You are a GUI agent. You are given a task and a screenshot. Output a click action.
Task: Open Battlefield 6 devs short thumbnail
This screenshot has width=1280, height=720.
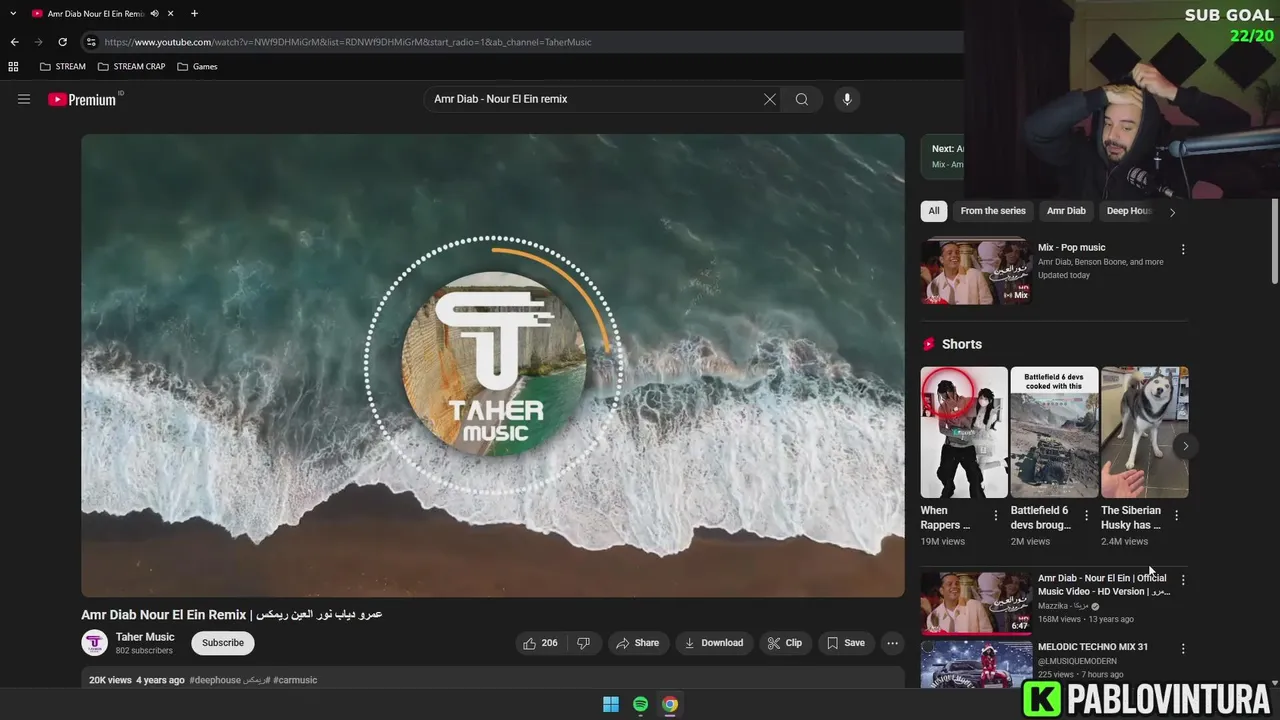(x=1054, y=432)
